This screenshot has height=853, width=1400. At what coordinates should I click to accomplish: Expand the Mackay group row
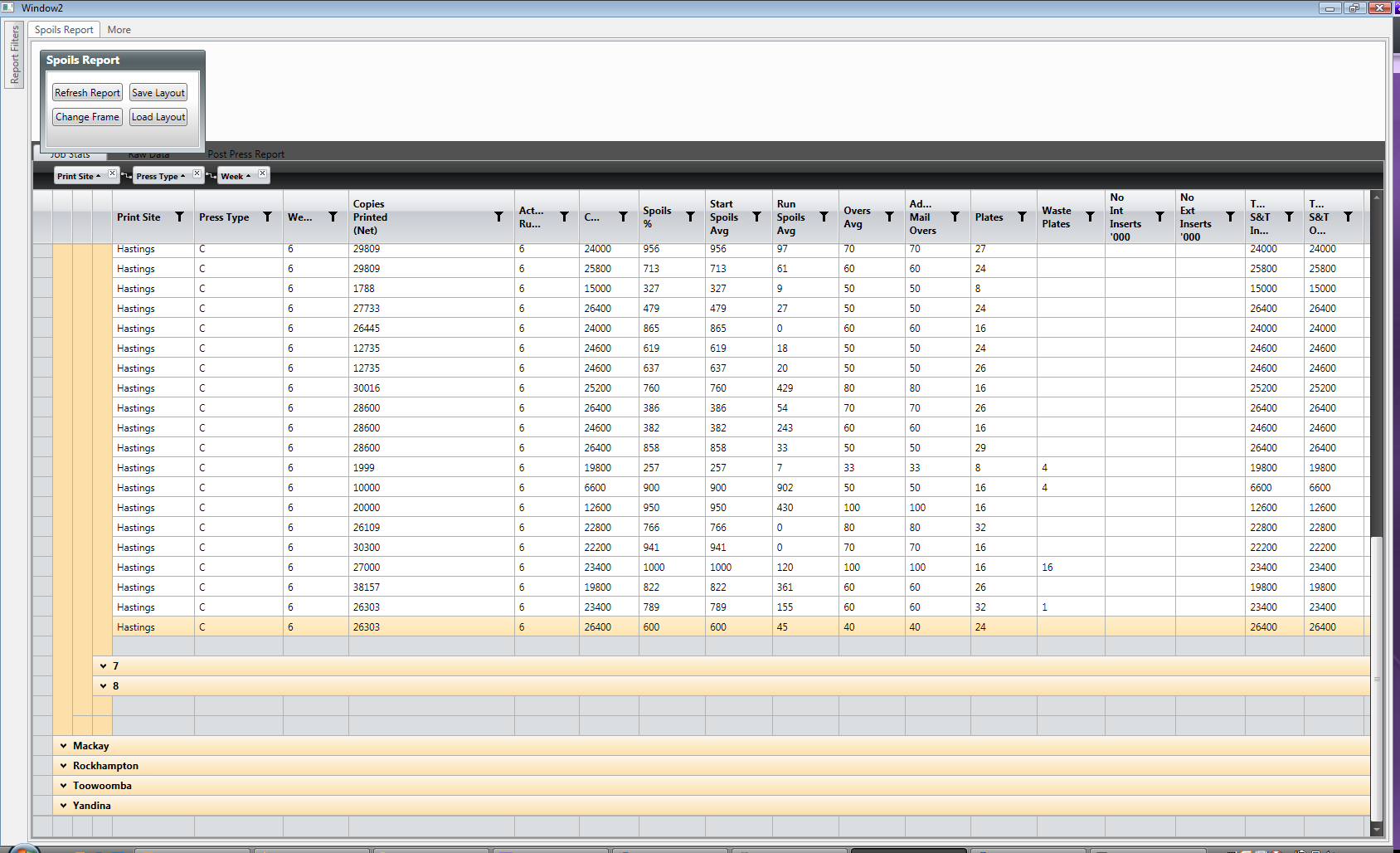[63, 746]
